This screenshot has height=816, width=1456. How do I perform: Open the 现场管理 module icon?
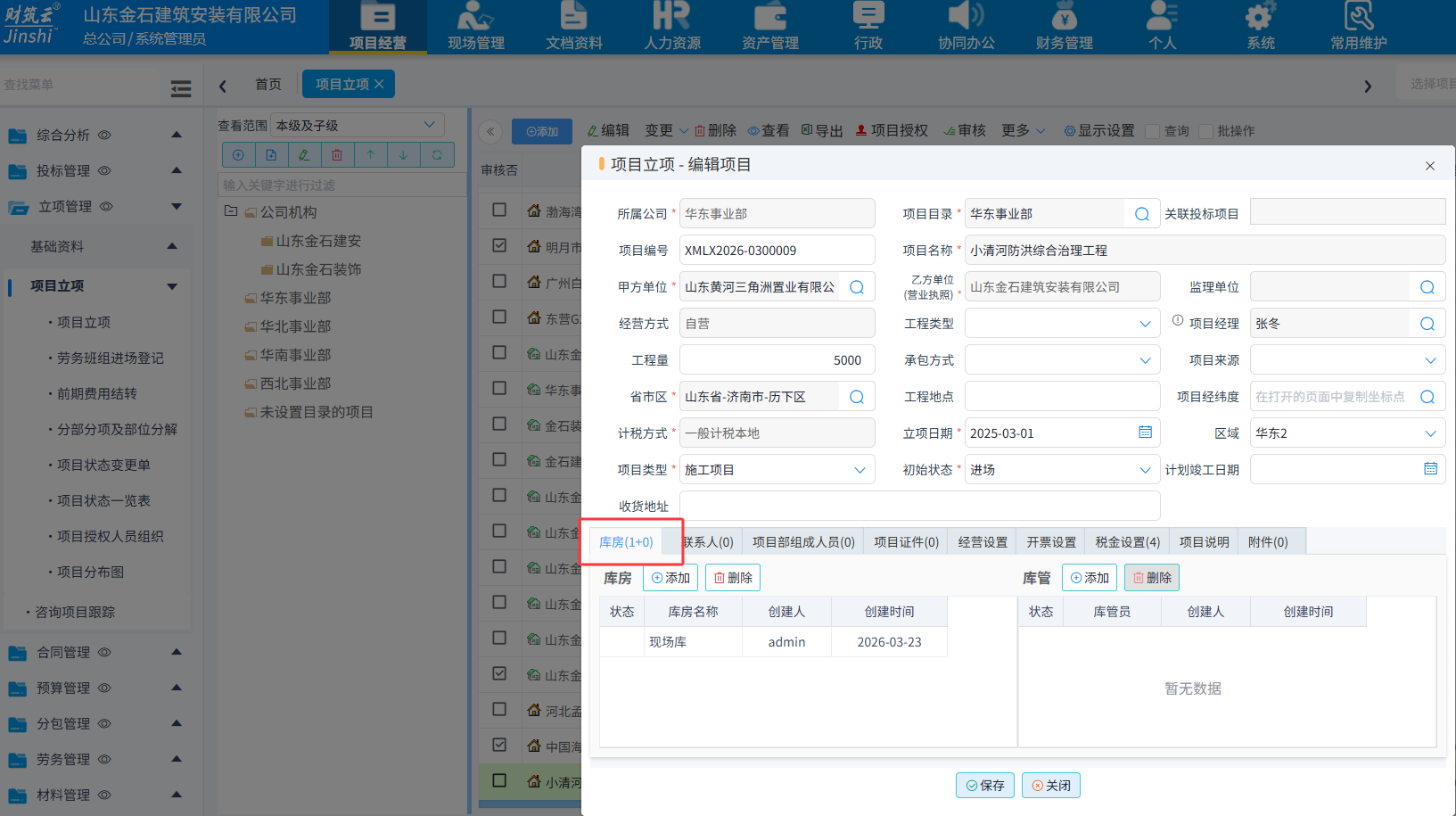(x=475, y=26)
